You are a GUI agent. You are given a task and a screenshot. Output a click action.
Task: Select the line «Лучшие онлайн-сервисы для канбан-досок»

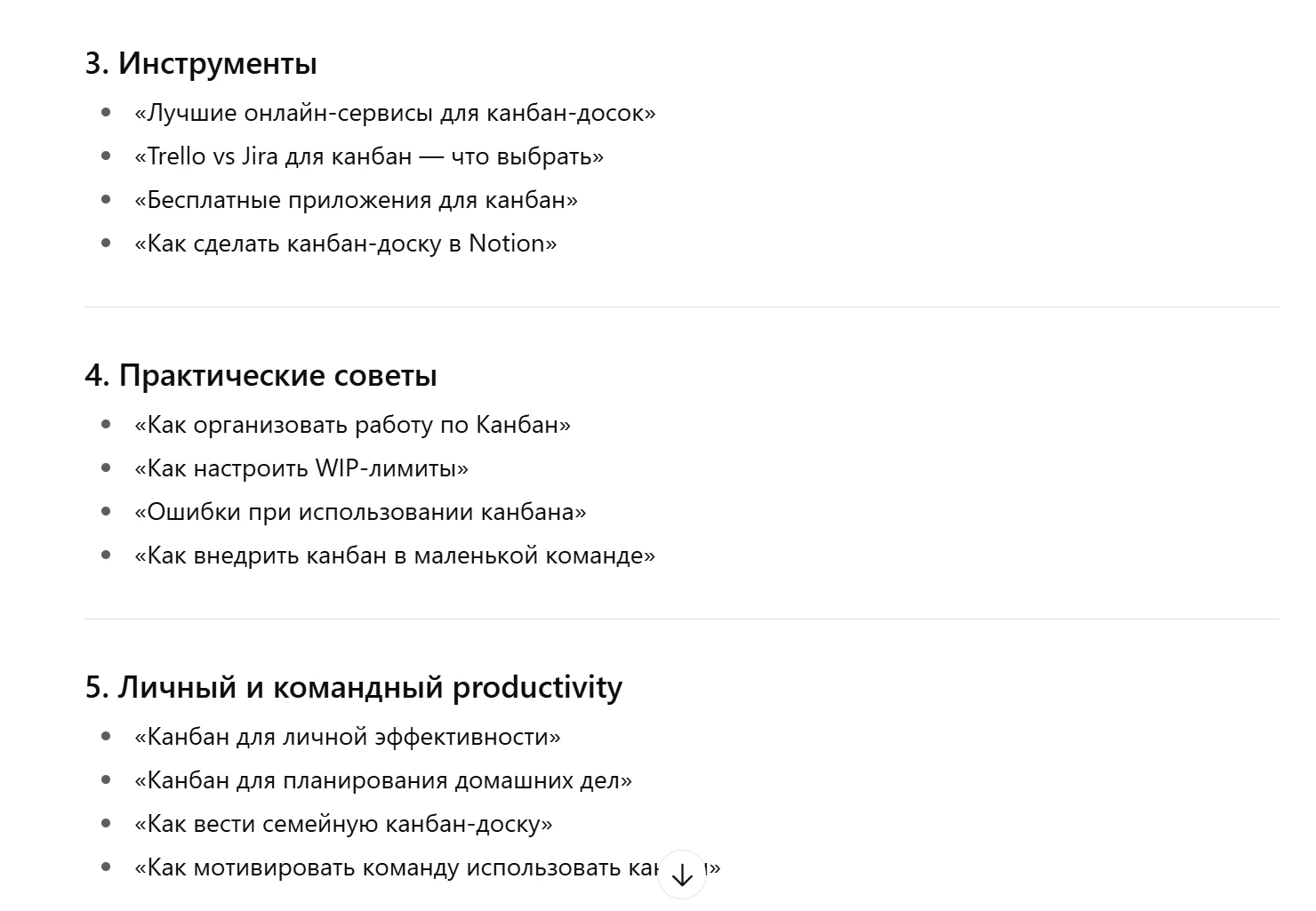point(395,113)
